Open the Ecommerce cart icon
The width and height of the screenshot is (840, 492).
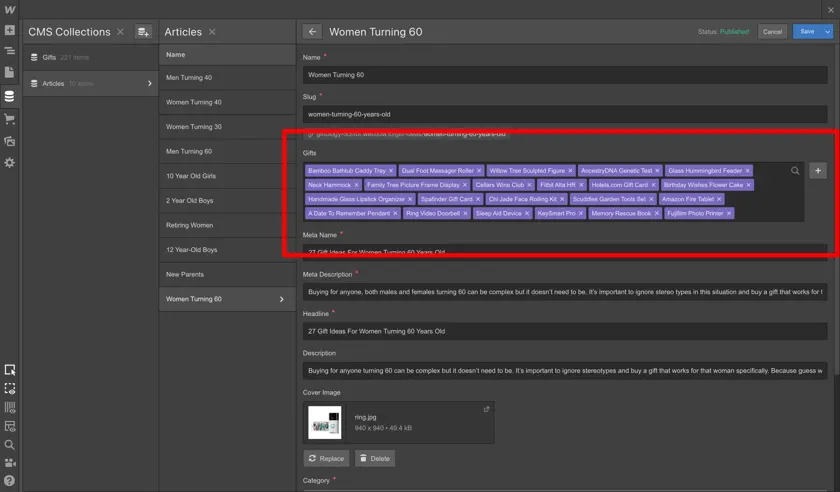(x=10, y=119)
